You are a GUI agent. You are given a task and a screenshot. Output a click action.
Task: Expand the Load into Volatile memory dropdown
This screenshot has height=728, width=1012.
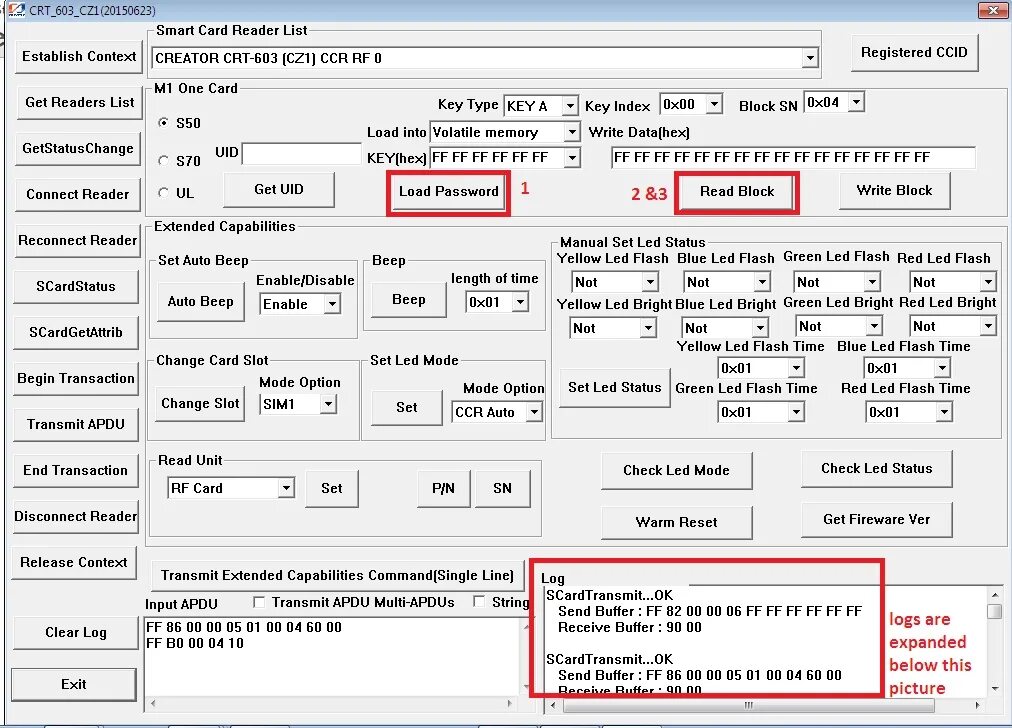pos(571,132)
